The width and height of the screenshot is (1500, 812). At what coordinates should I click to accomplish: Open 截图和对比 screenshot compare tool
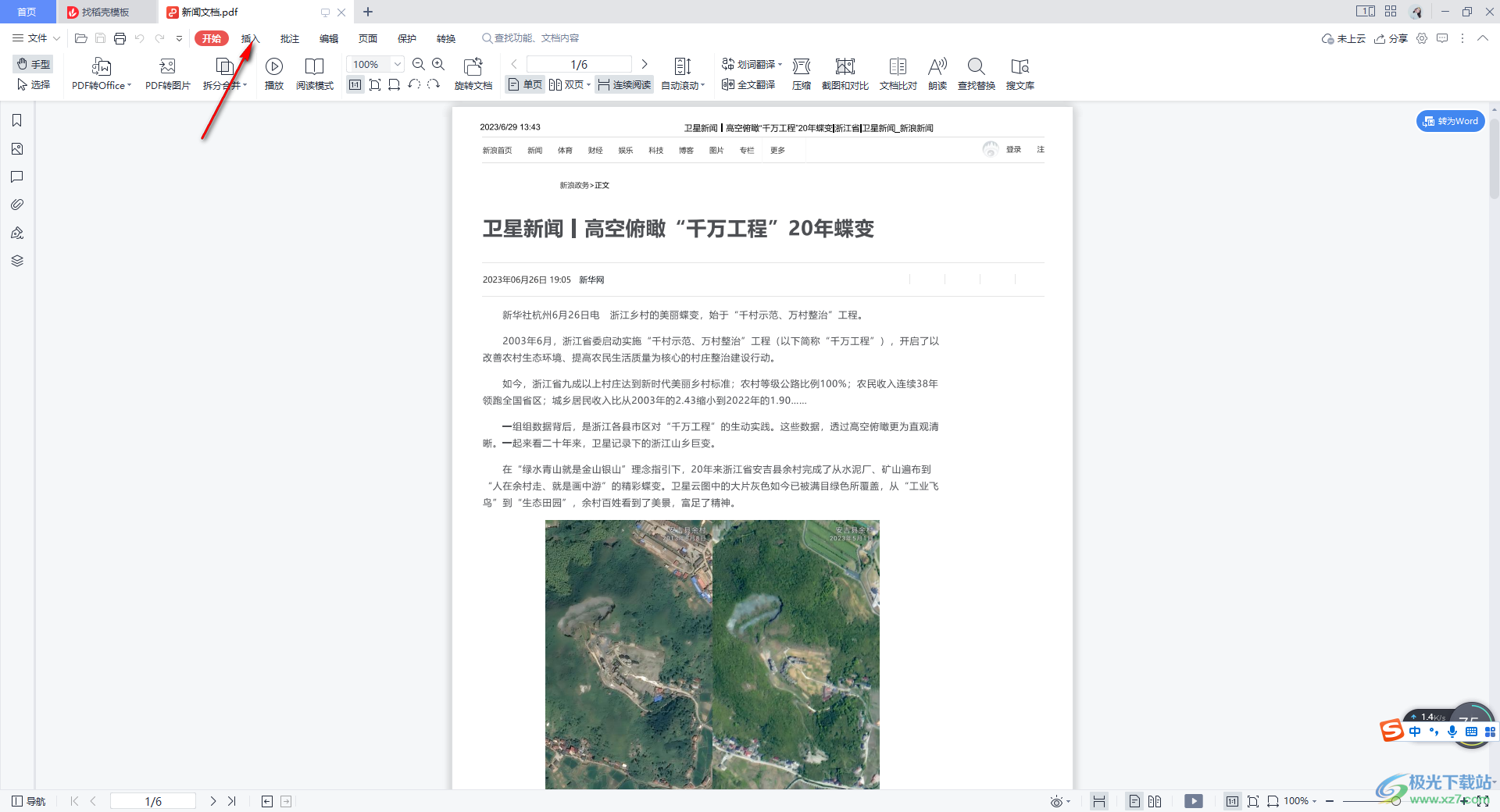(845, 74)
